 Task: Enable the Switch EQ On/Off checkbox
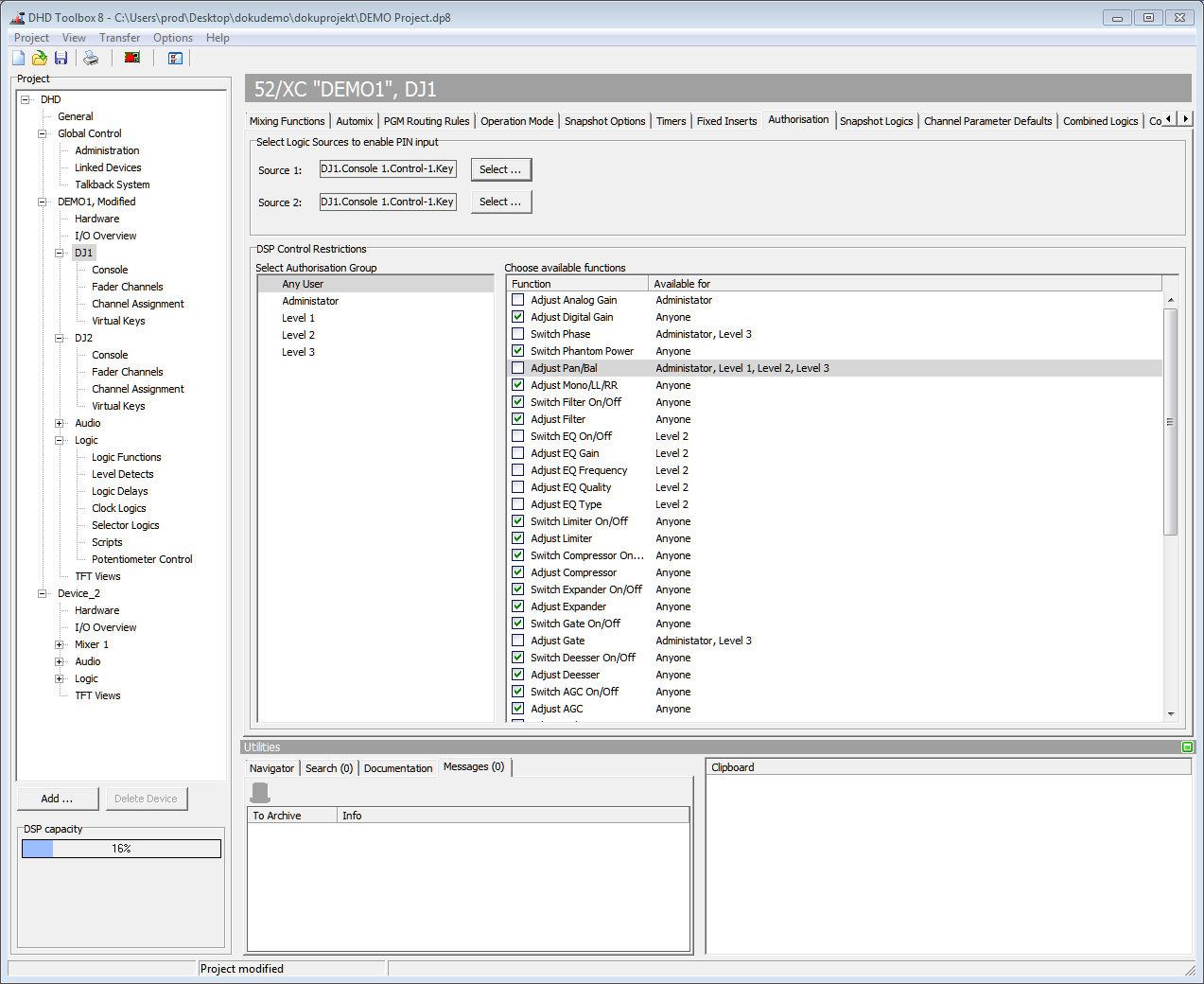pos(517,435)
